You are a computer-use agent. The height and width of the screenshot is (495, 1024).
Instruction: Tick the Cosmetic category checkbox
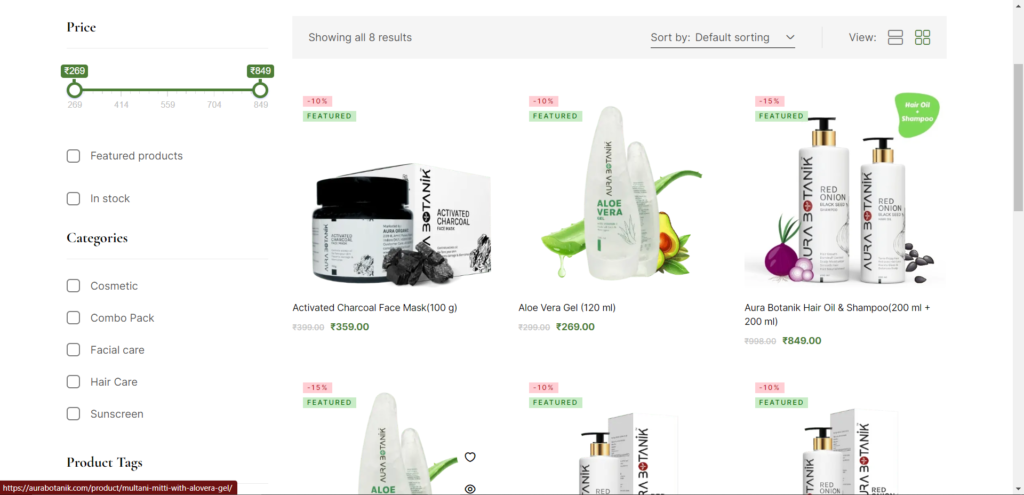pyautogui.click(x=73, y=286)
